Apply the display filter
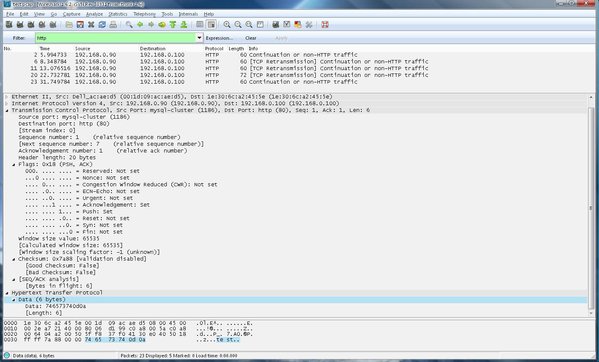 [x=281, y=38]
